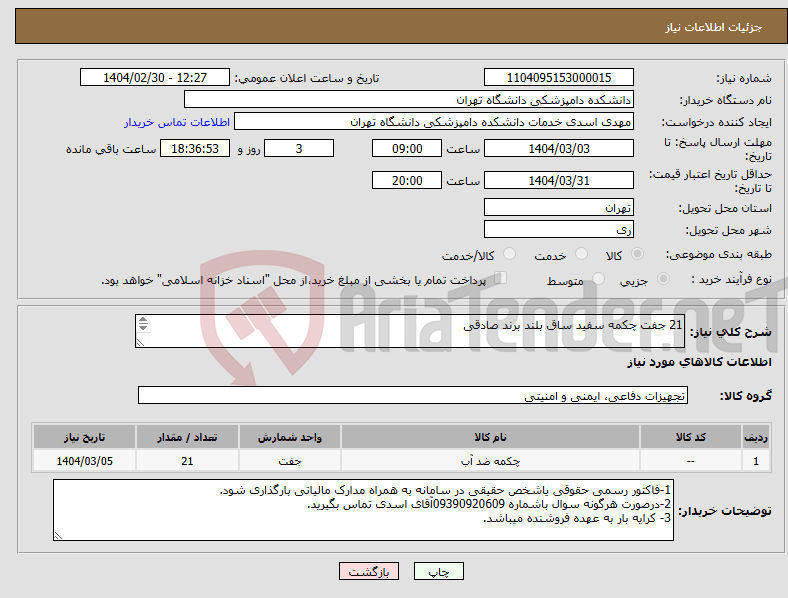The width and height of the screenshot is (788, 598).
Task: Click column header تعداد / مقدار
Action: pyautogui.click(x=187, y=437)
